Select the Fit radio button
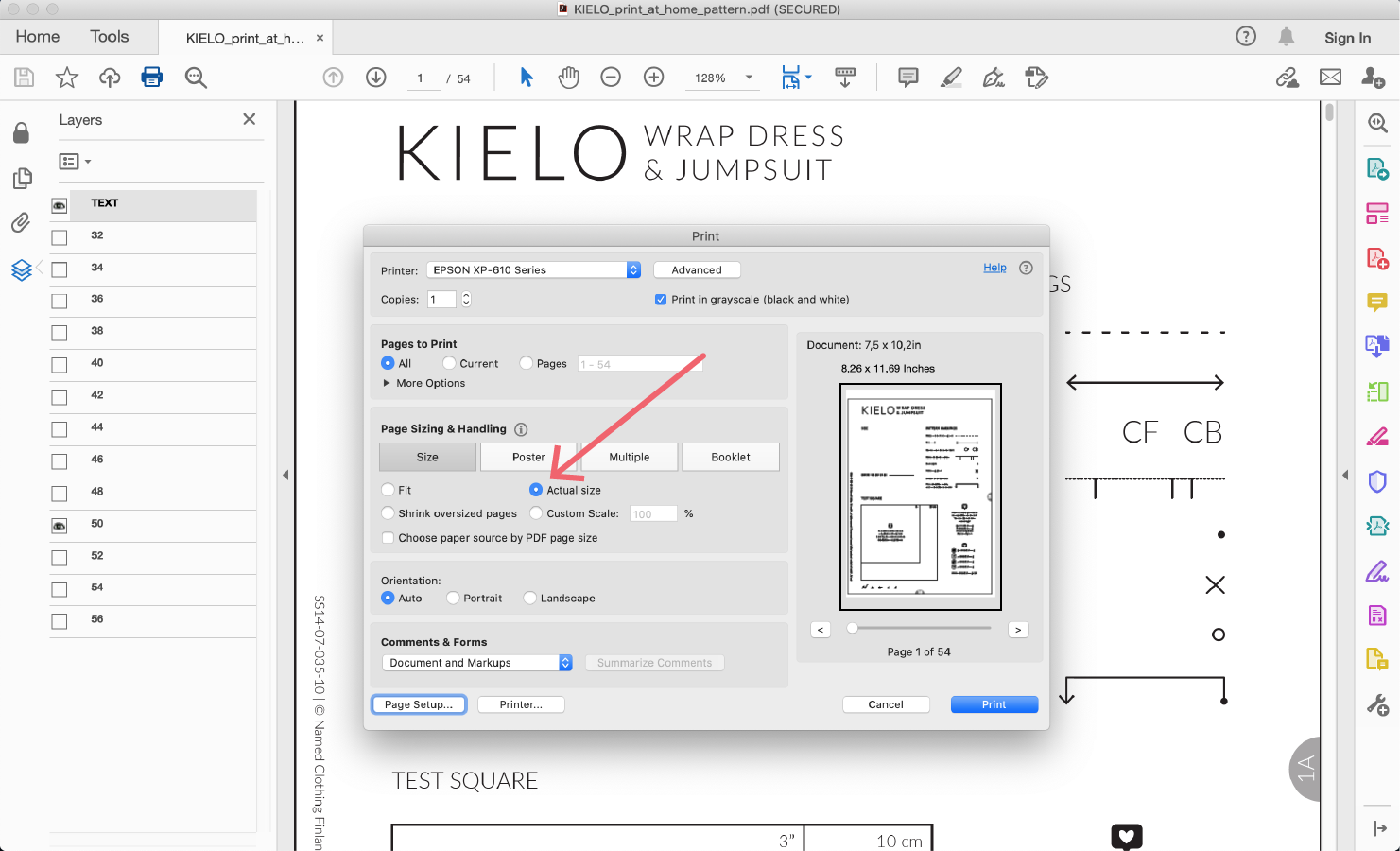 click(x=388, y=490)
